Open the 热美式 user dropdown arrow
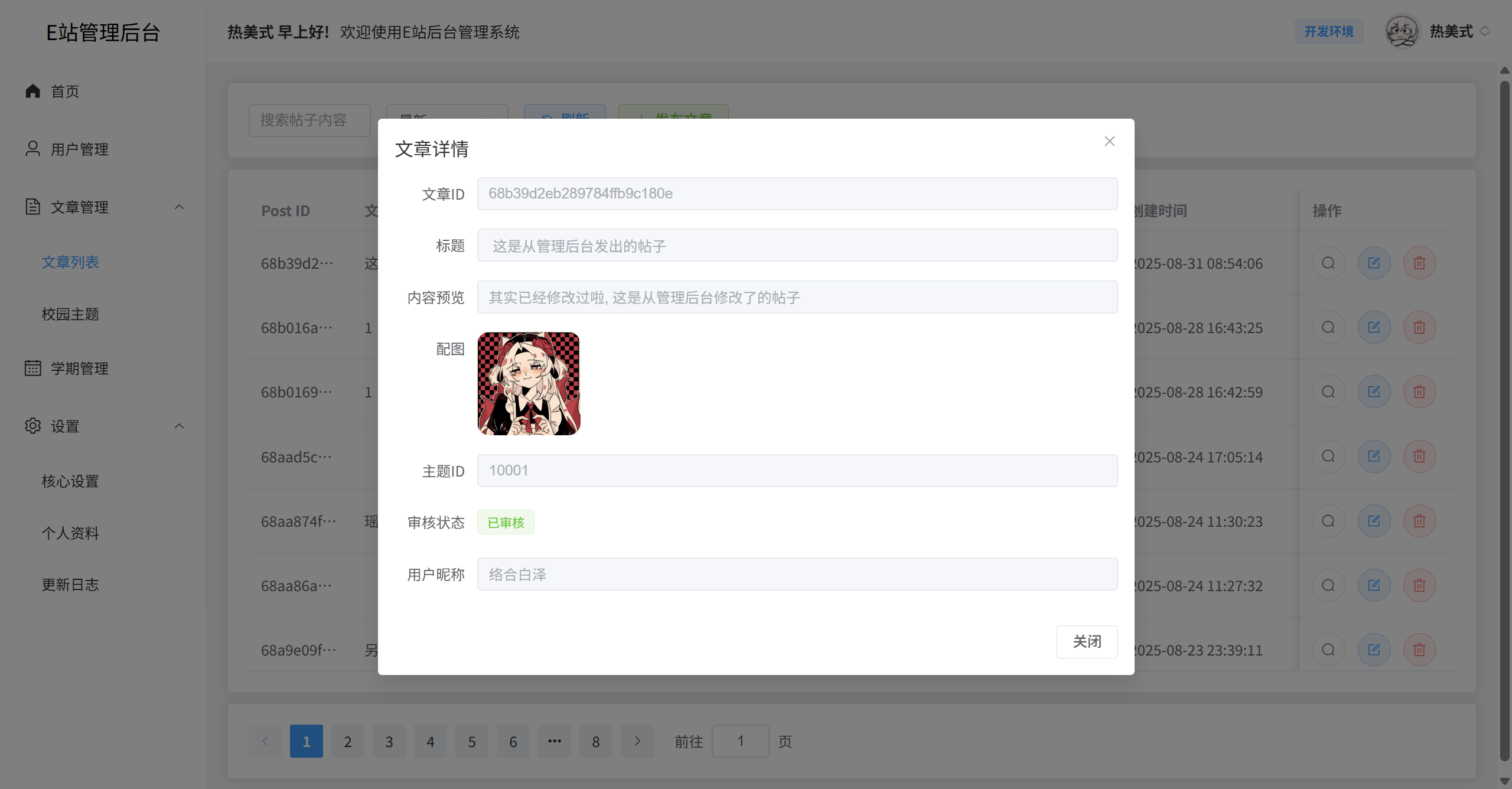 point(1485,31)
